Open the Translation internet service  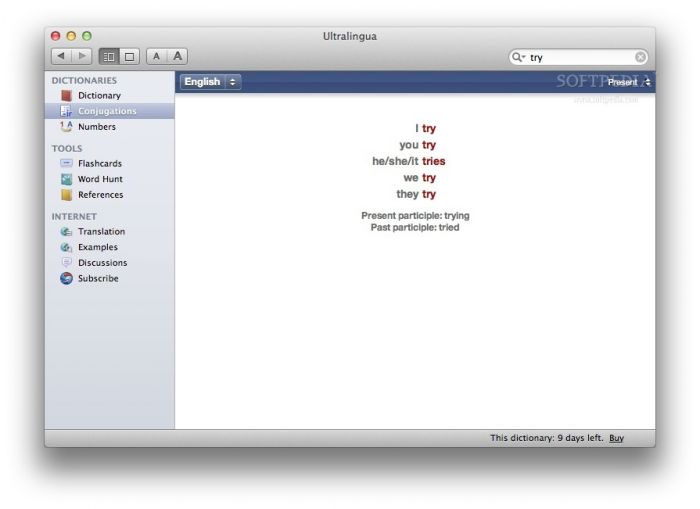(101, 232)
